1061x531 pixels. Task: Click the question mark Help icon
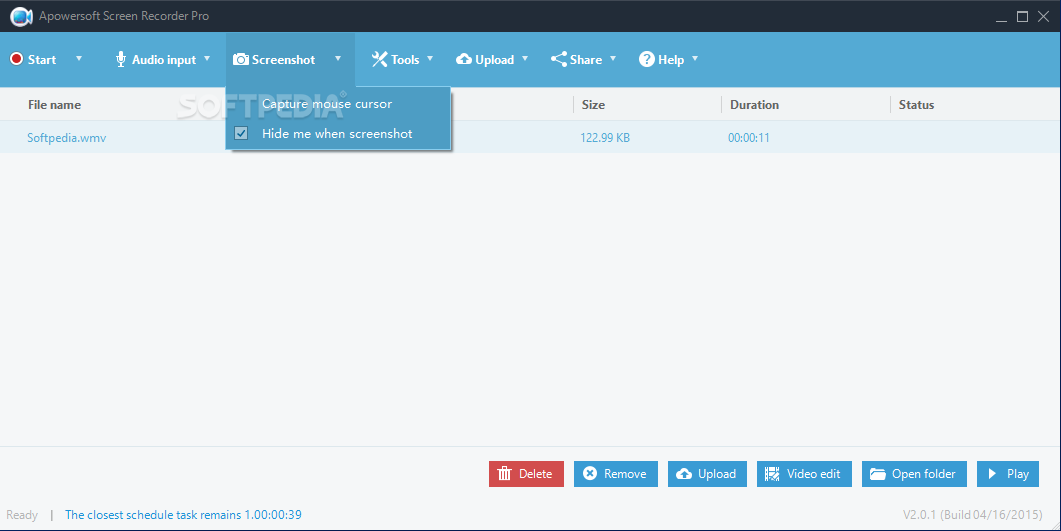[x=647, y=60]
